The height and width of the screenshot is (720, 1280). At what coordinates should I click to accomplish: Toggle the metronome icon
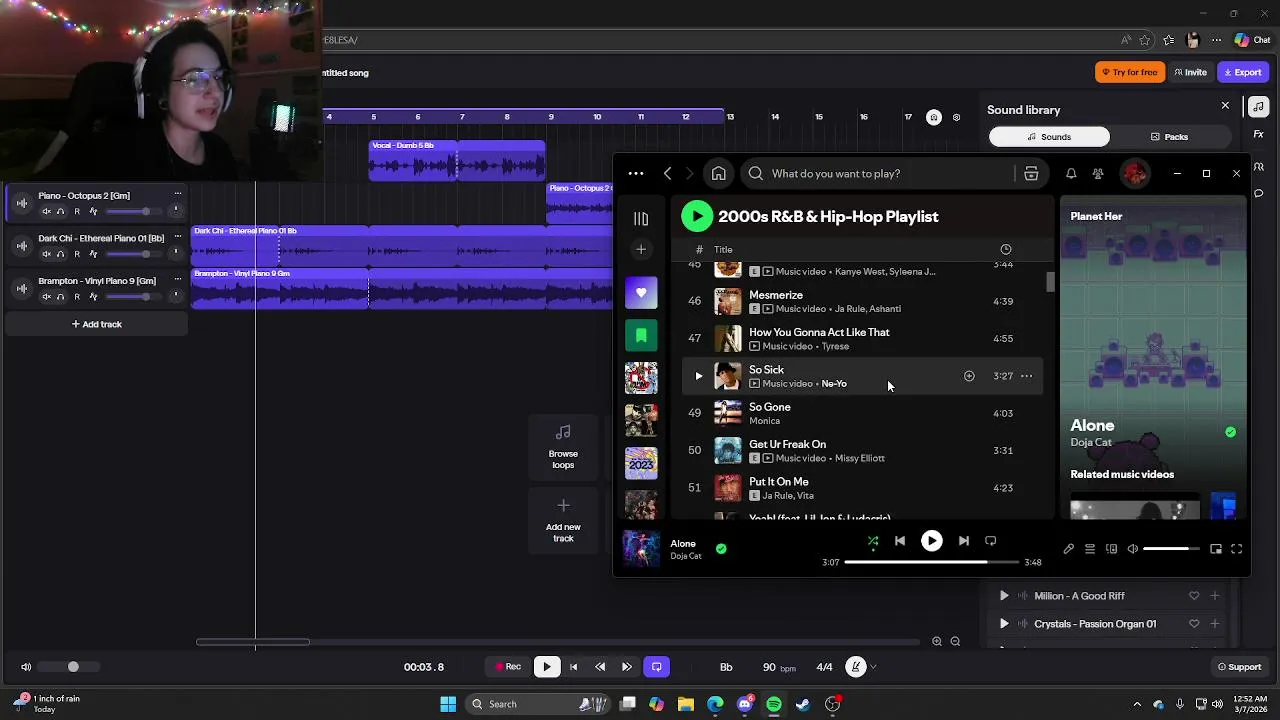pos(856,667)
